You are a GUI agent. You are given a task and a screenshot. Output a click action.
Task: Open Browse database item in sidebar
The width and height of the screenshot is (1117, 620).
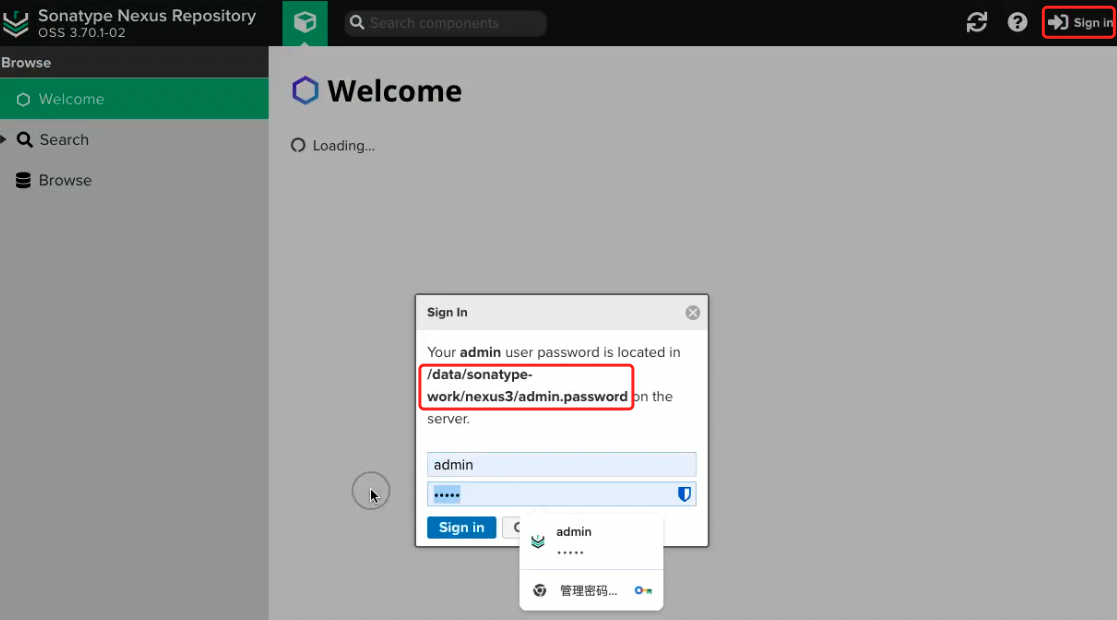(x=65, y=180)
